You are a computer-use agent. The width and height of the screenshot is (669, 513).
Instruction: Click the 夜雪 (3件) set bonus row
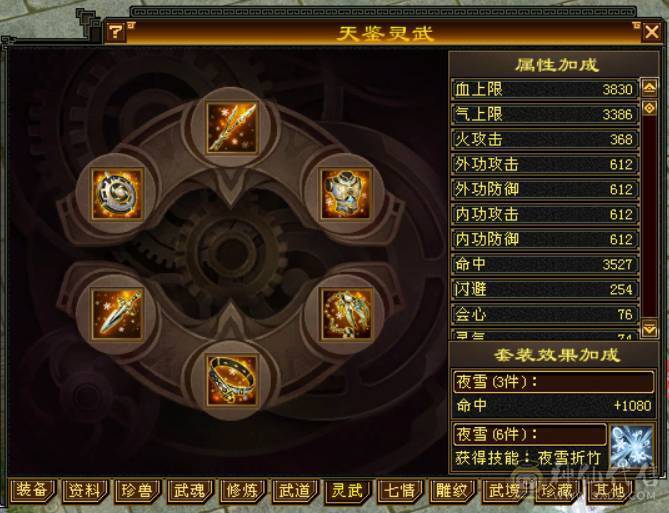coord(554,382)
